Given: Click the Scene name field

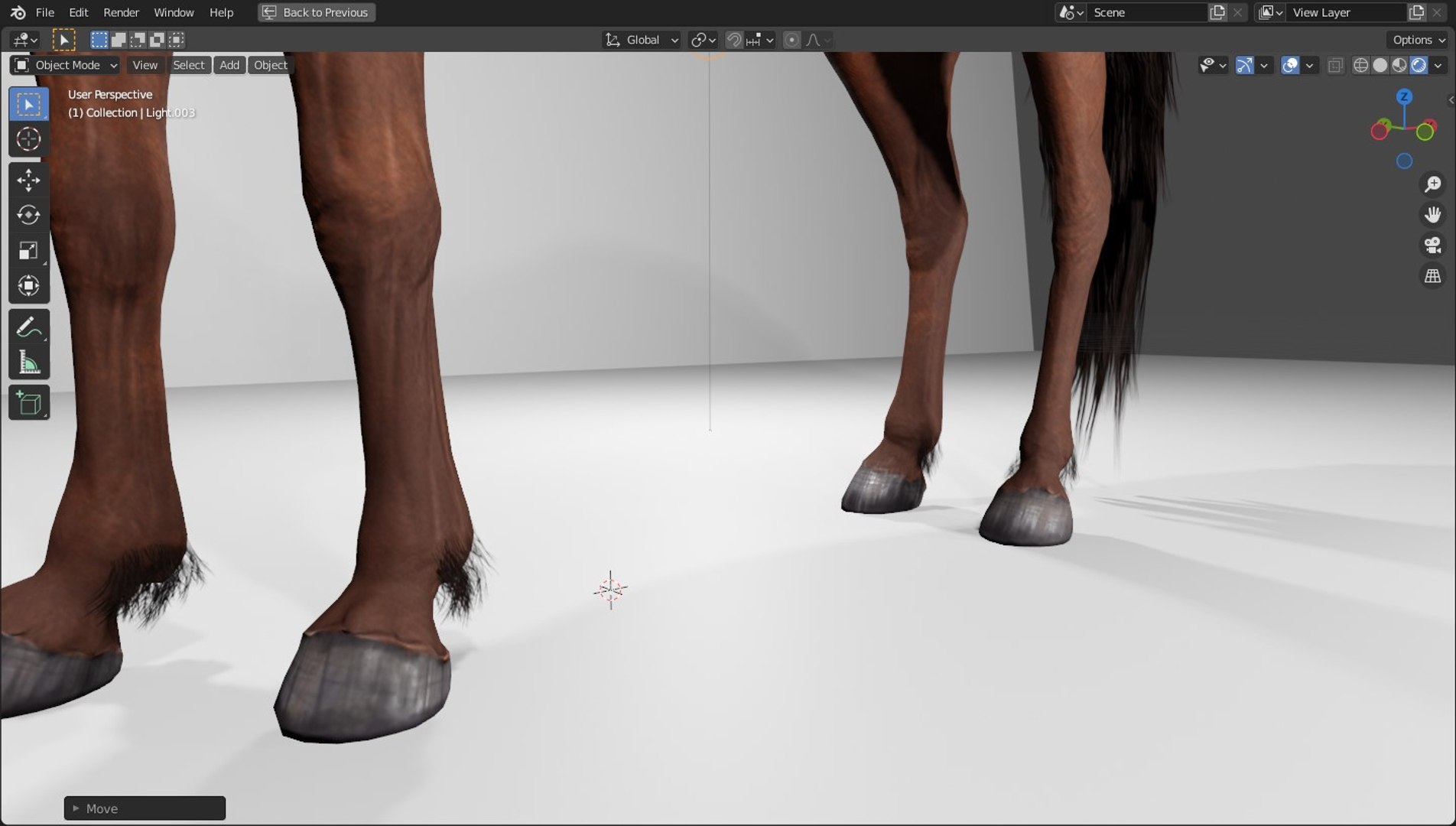Looking at the screenshot, I should pyautogui.click(x=1147, y=12).
